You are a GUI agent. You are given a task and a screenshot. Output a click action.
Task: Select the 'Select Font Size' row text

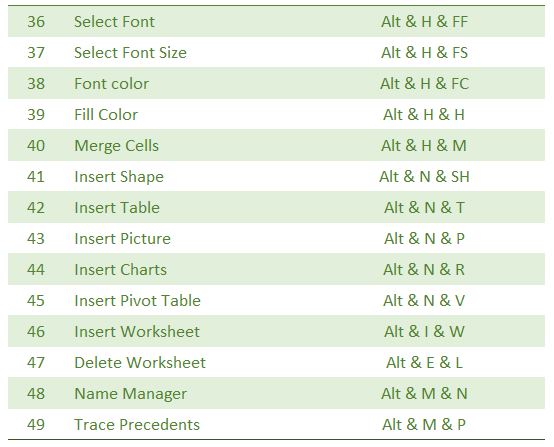(x=130, y=53)
